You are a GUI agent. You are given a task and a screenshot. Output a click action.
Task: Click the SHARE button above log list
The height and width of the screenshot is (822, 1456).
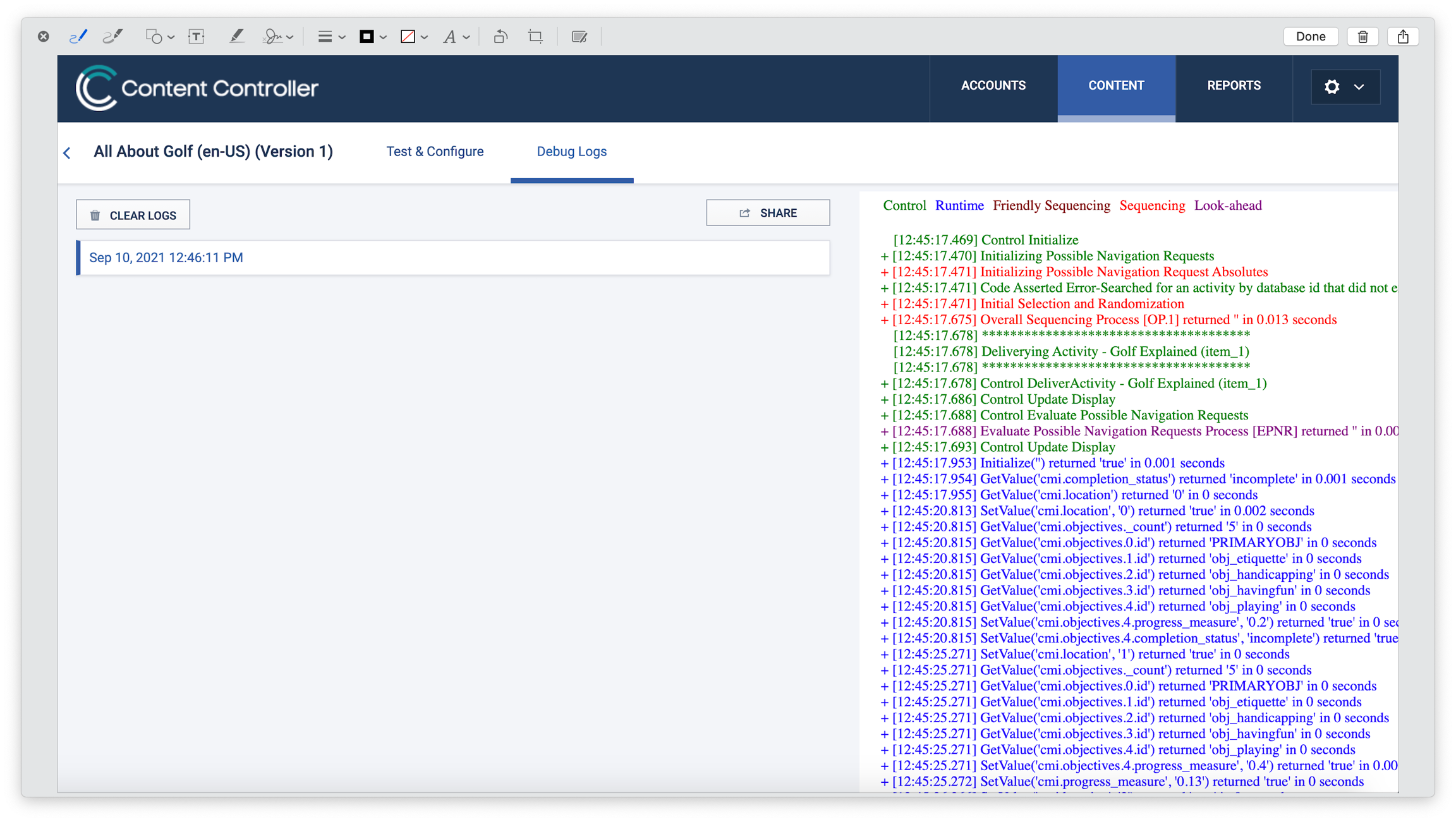pyautogui.click(x=768, y=213)
